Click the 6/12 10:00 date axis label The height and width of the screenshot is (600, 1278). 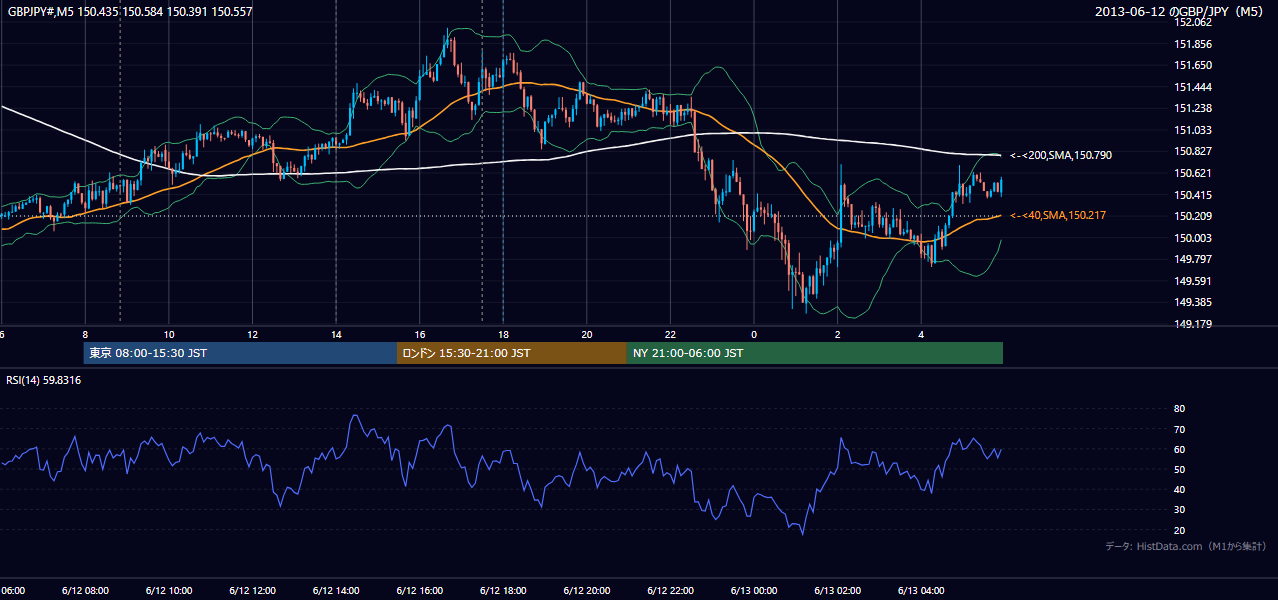coord(169,590)
